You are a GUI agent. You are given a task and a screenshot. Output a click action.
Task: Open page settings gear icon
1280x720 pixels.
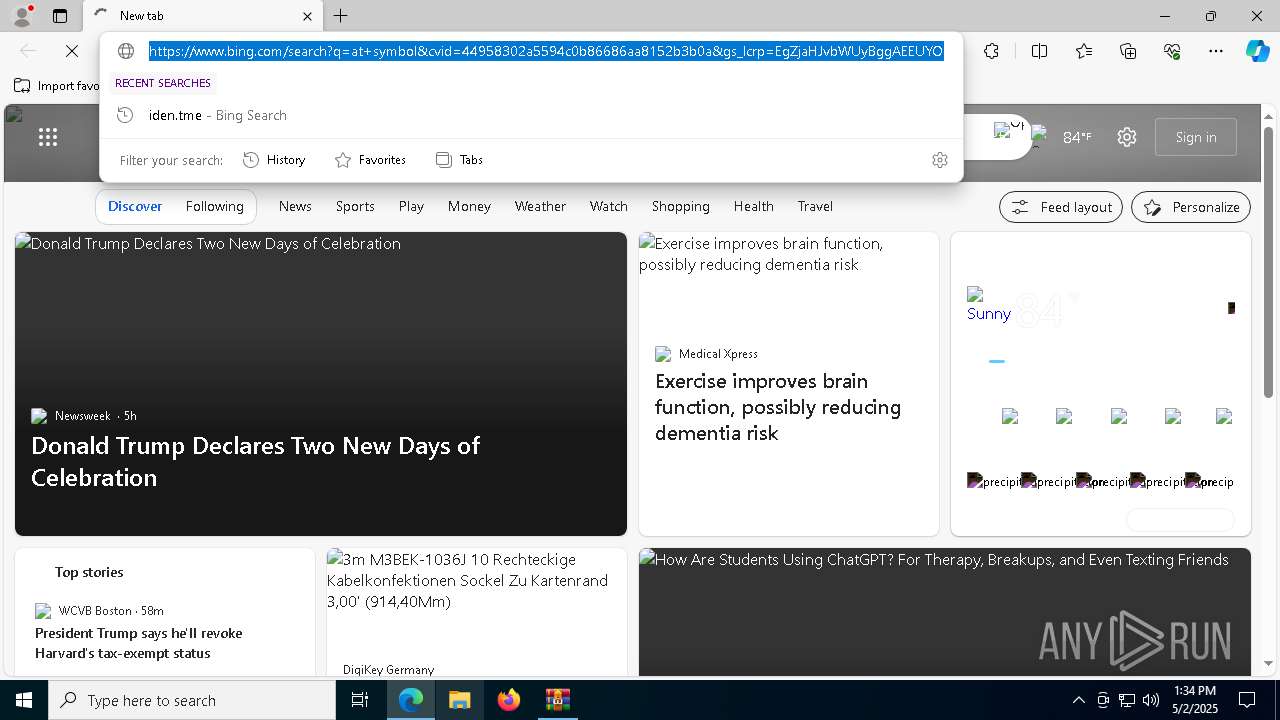(1127, 137)
